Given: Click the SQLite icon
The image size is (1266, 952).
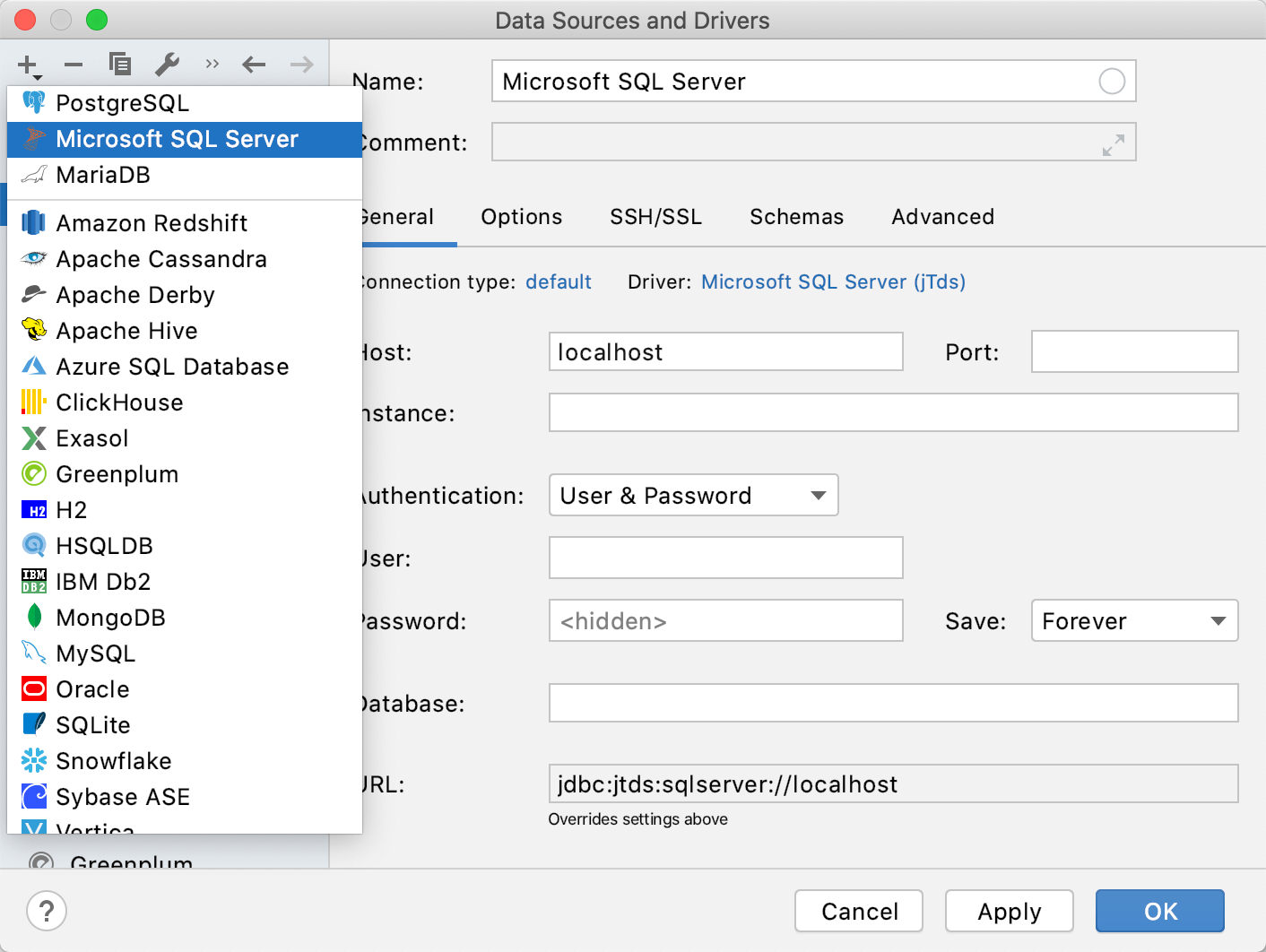Looking at the screenshot, I should (34, 723).
